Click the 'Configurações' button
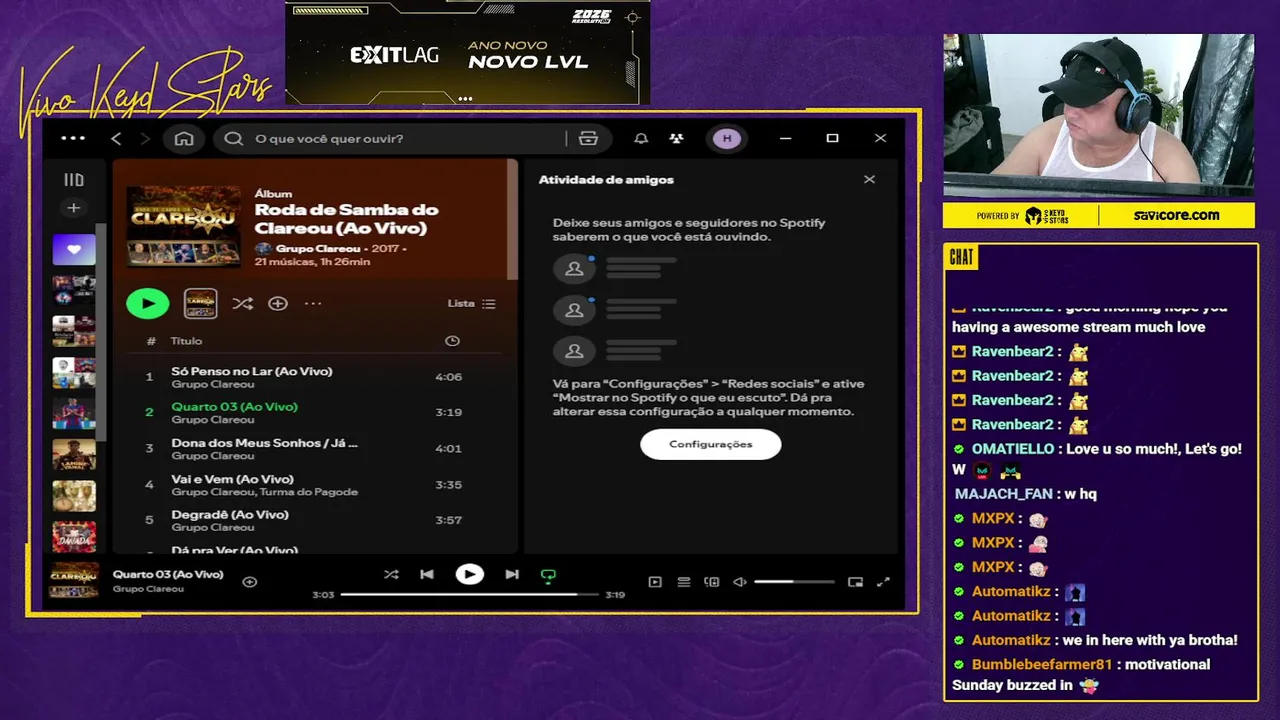The height and width of the screenshot is (720, 1280). [x=710, y=444]
